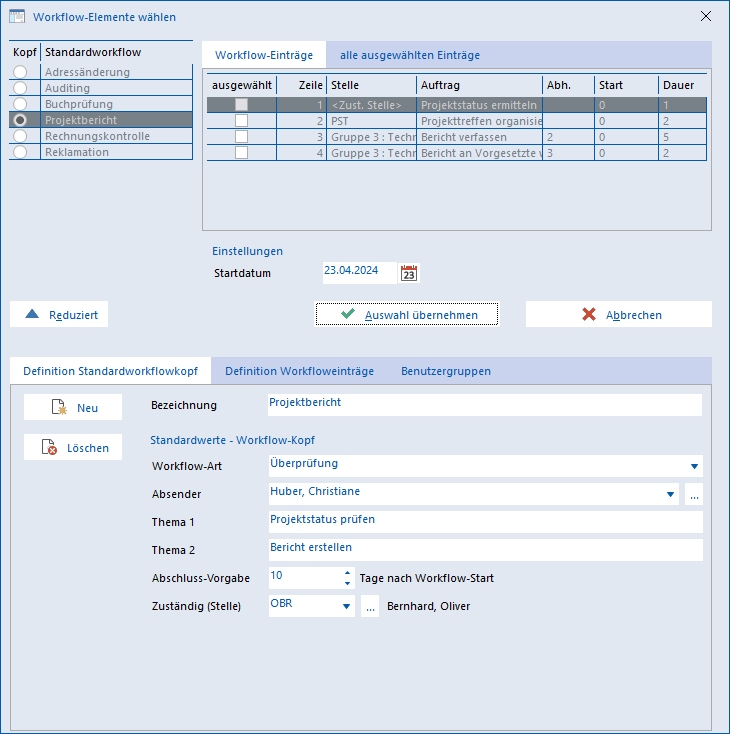This screenshot has height=734, width=730.
Task: Increase Abschluss-Vorgabe with up spinner arrow
Action: point(347,573)
